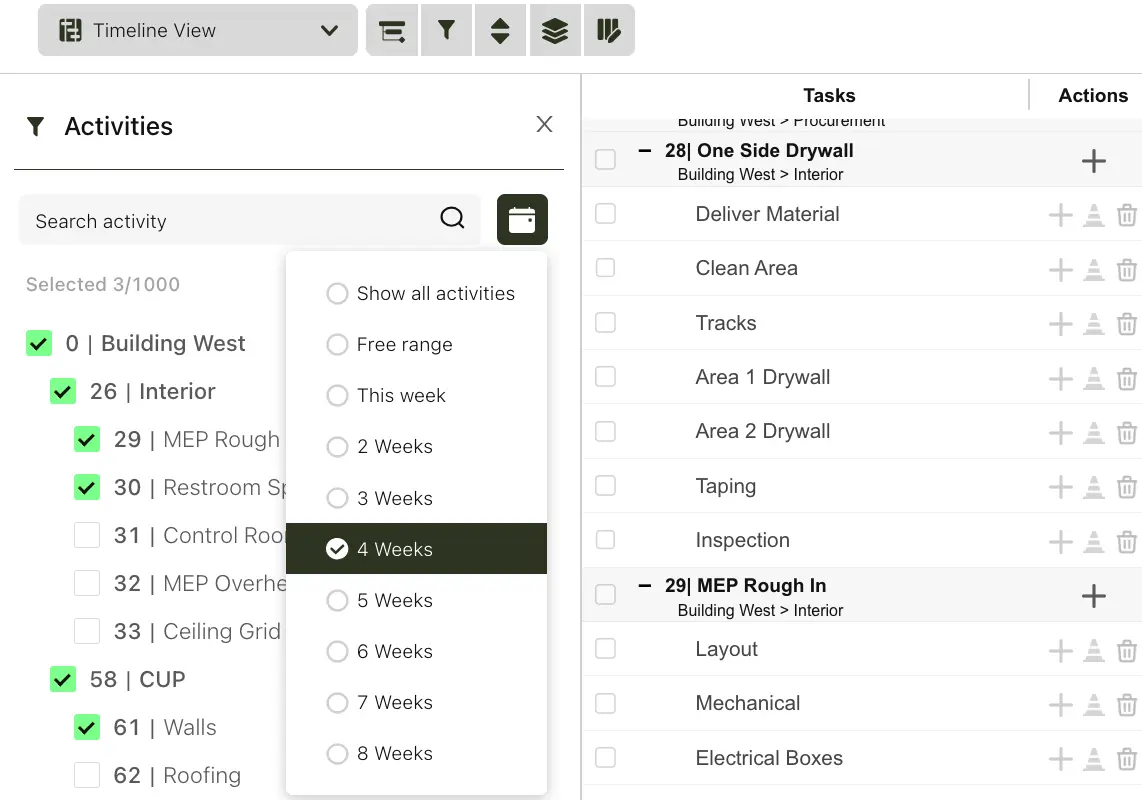Image resolution: width=1142 pixels, height=800 pixels.
Task: Add a task under MEP Rough In
Action: 1093,596
